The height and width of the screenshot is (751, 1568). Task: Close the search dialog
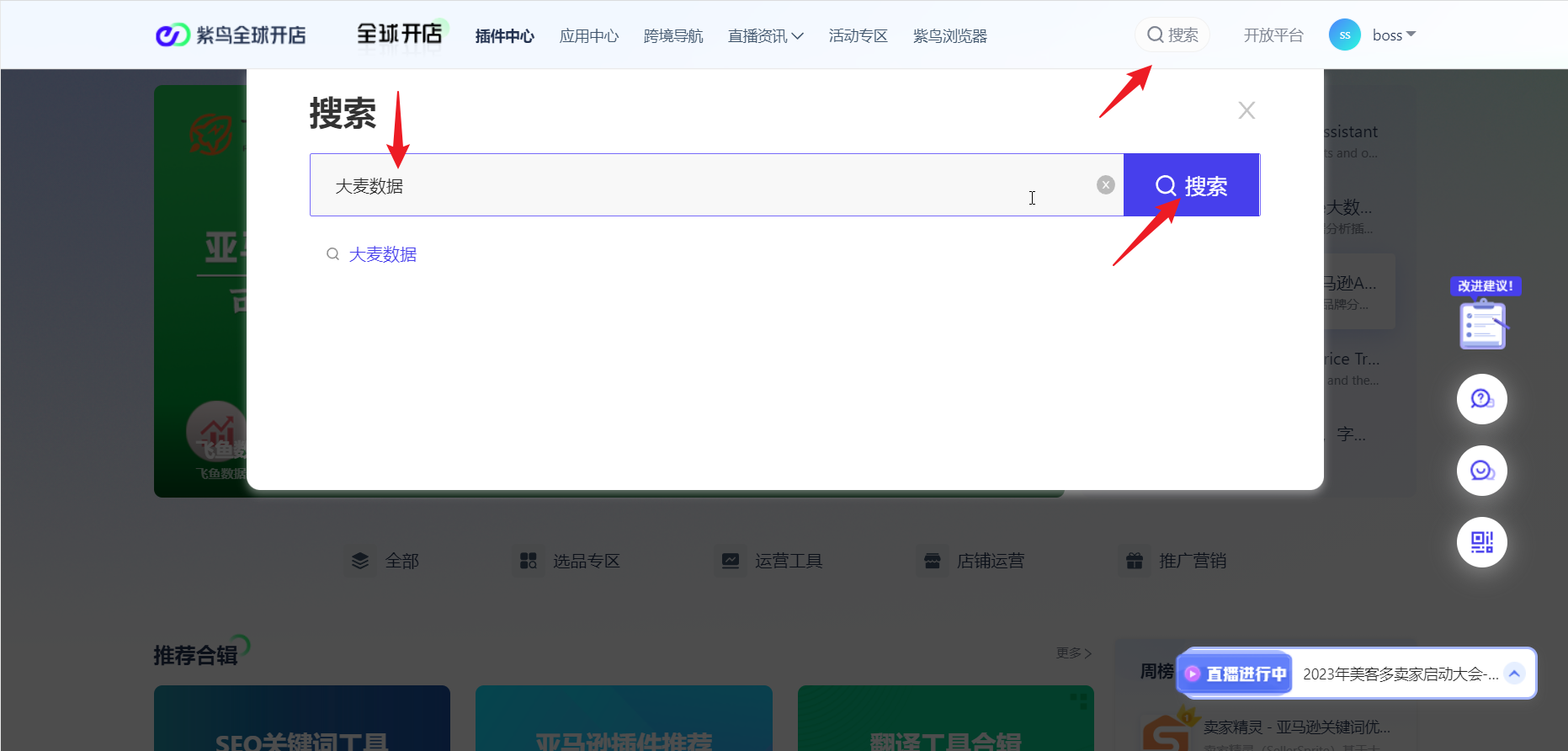1246,110
